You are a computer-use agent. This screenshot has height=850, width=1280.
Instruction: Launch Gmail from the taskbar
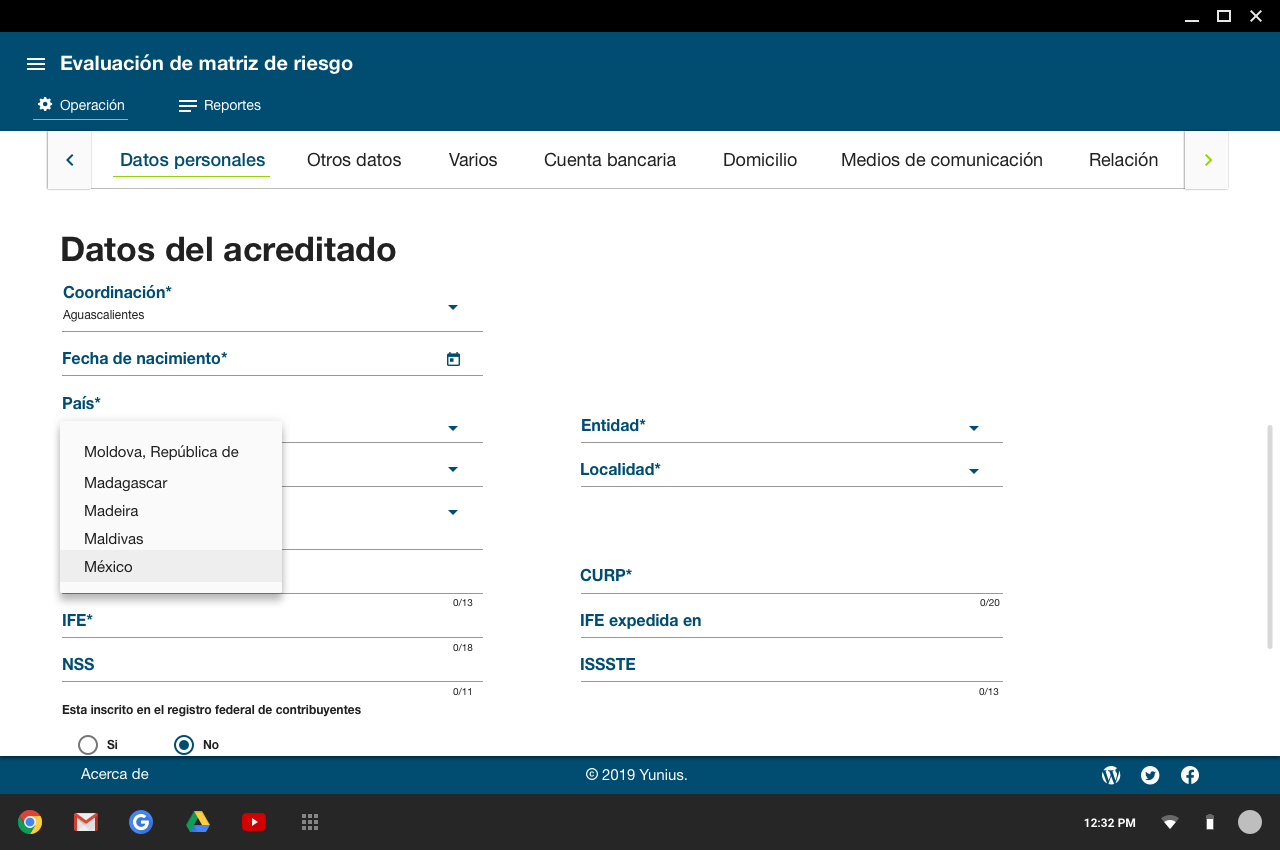pos(86,822)
